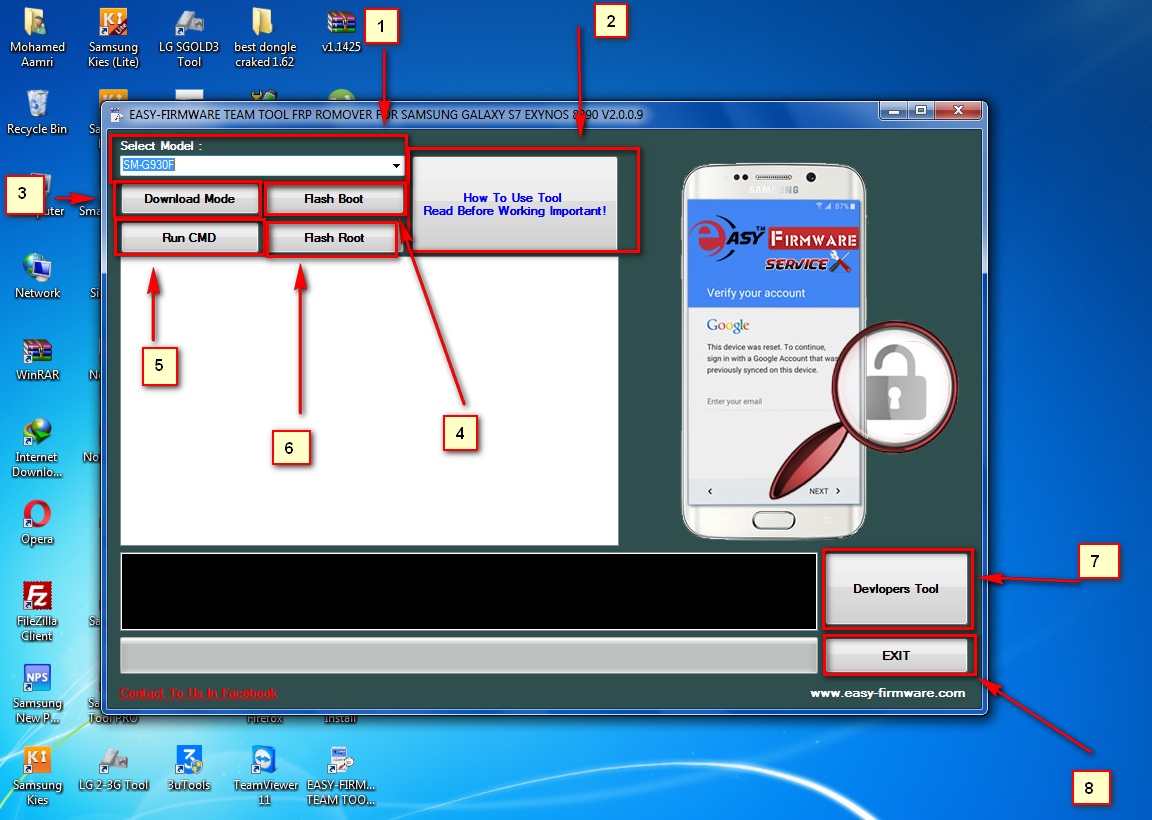Open the Recycle Bin

click(x=37, y=112)
